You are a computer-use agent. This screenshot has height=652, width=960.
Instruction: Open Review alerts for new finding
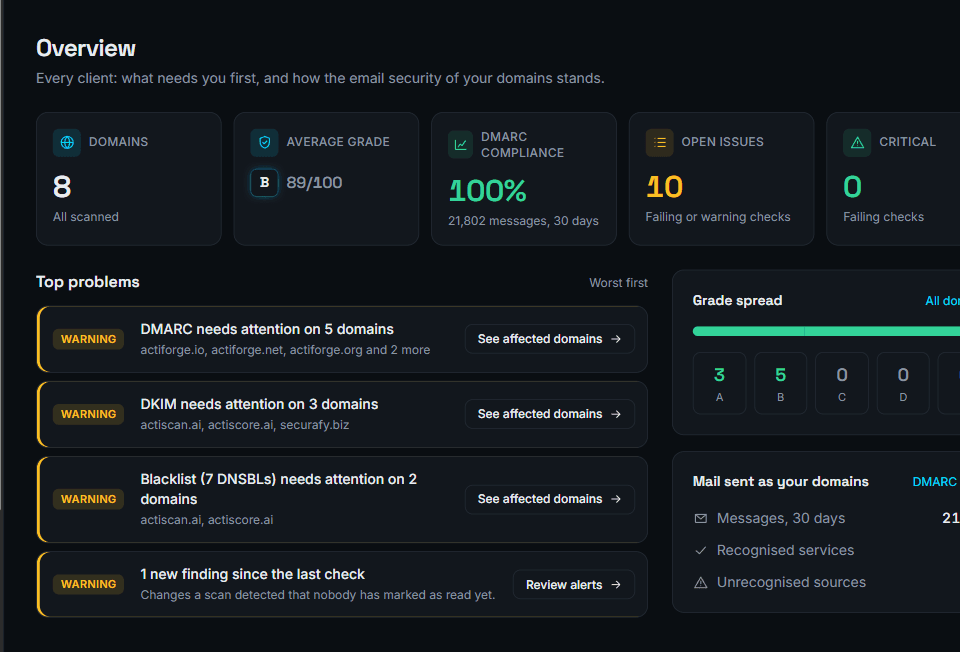pos(573,585)
